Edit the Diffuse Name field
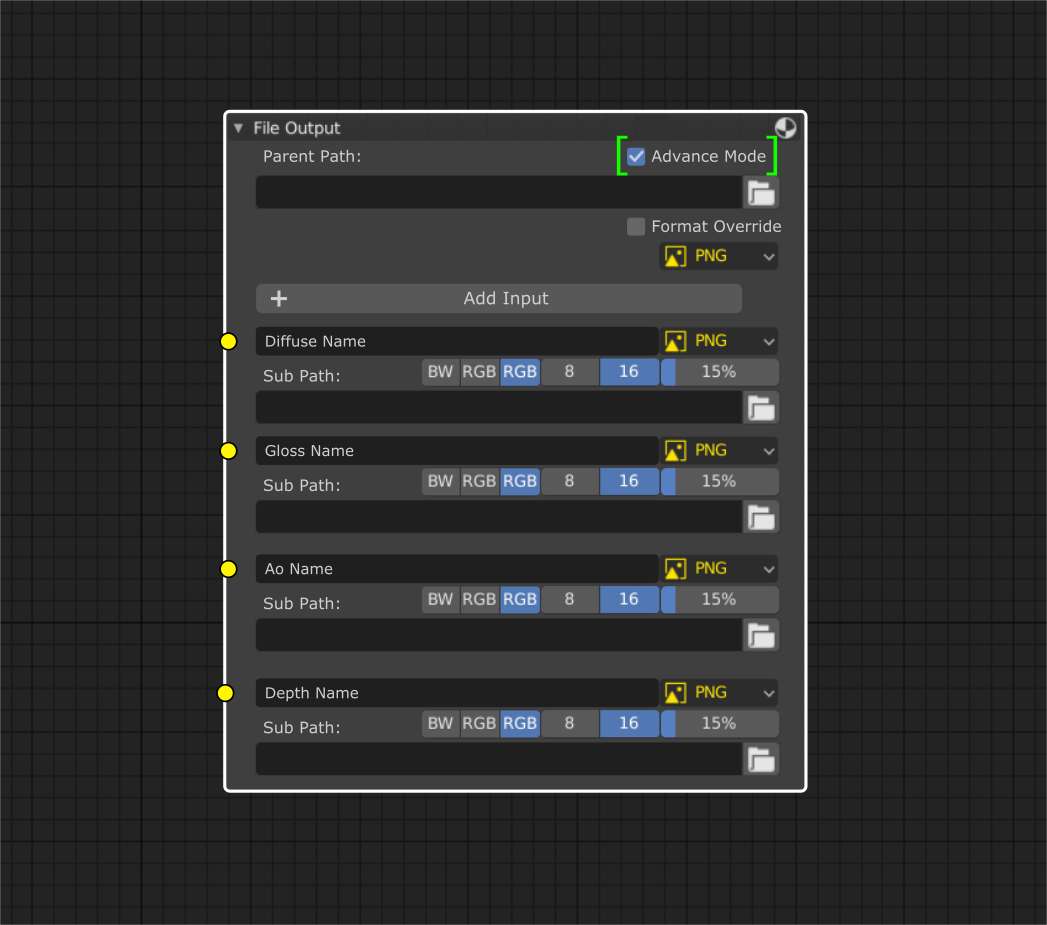Viewport: 1047px width, 925px height. [x=457, y=341]
